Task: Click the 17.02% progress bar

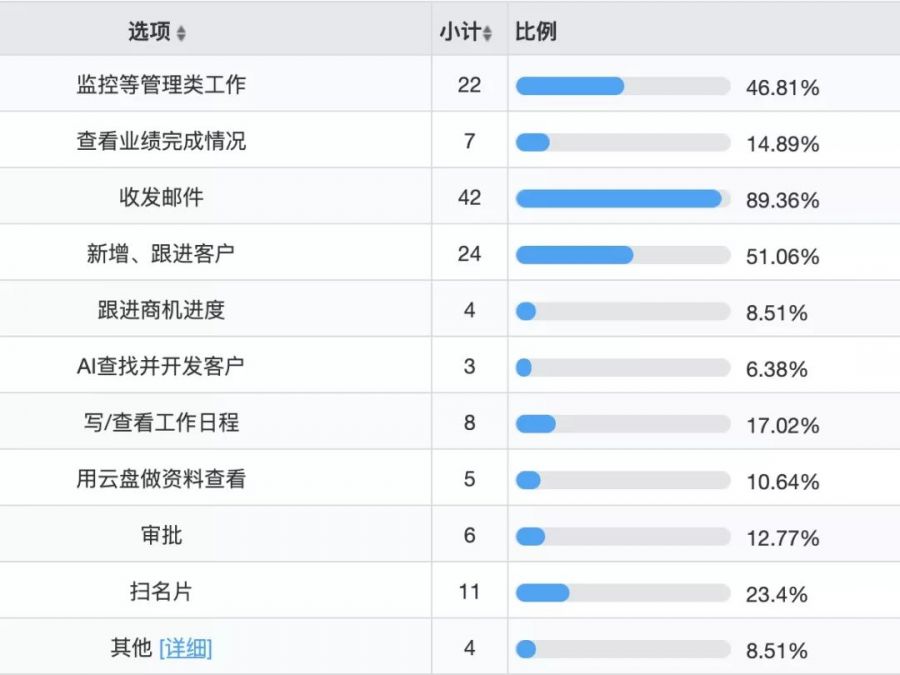Action: pos(623,424)
